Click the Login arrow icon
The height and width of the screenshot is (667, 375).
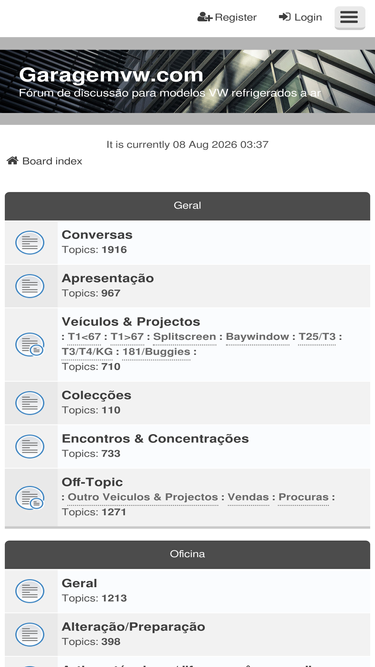tap(284, 17)
